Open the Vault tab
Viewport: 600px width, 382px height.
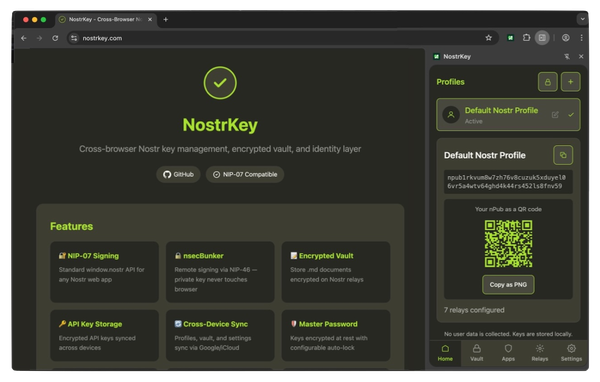[x=476, y=353]
